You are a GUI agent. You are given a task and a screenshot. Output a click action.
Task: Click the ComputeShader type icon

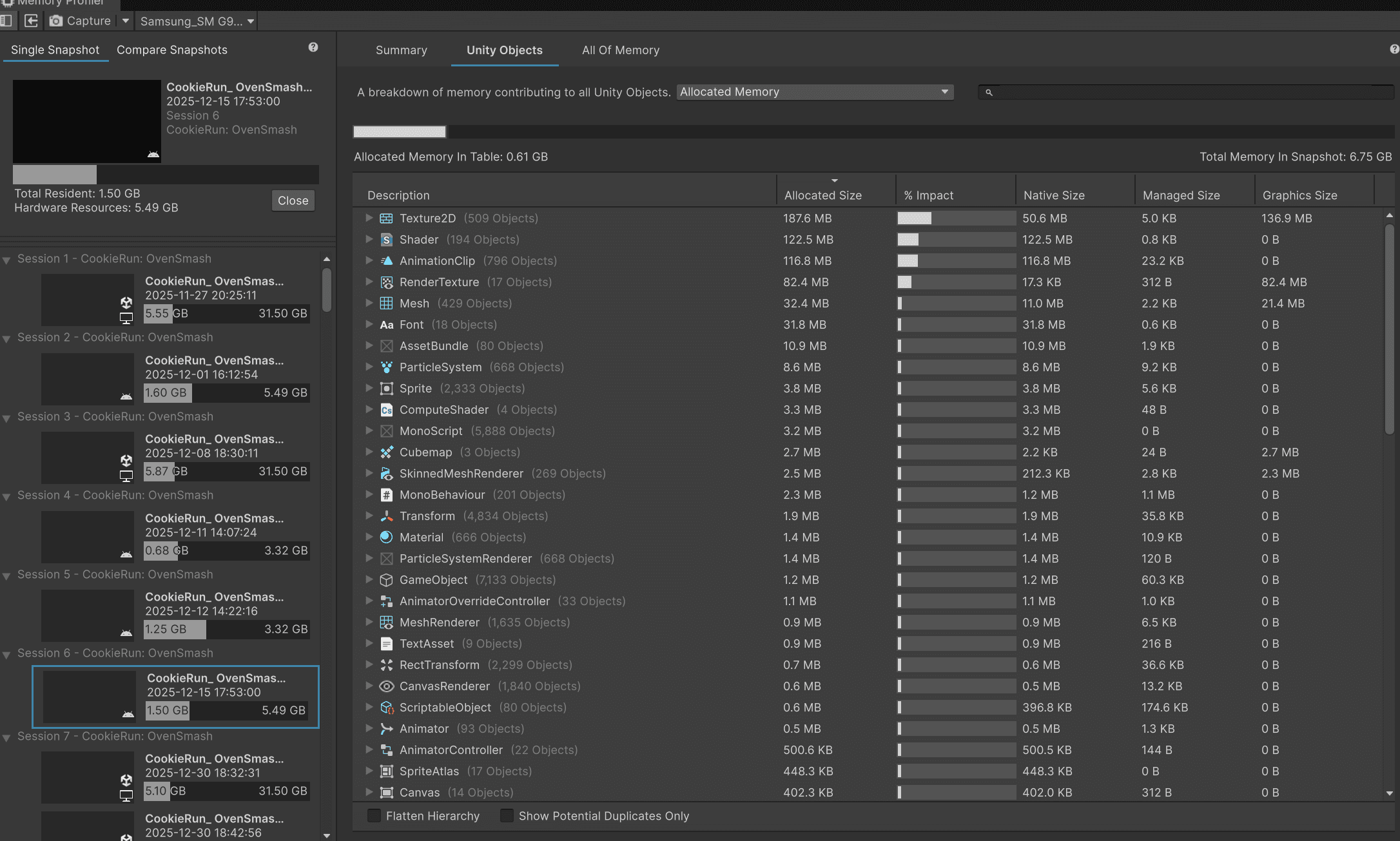[x=386, y=410]
